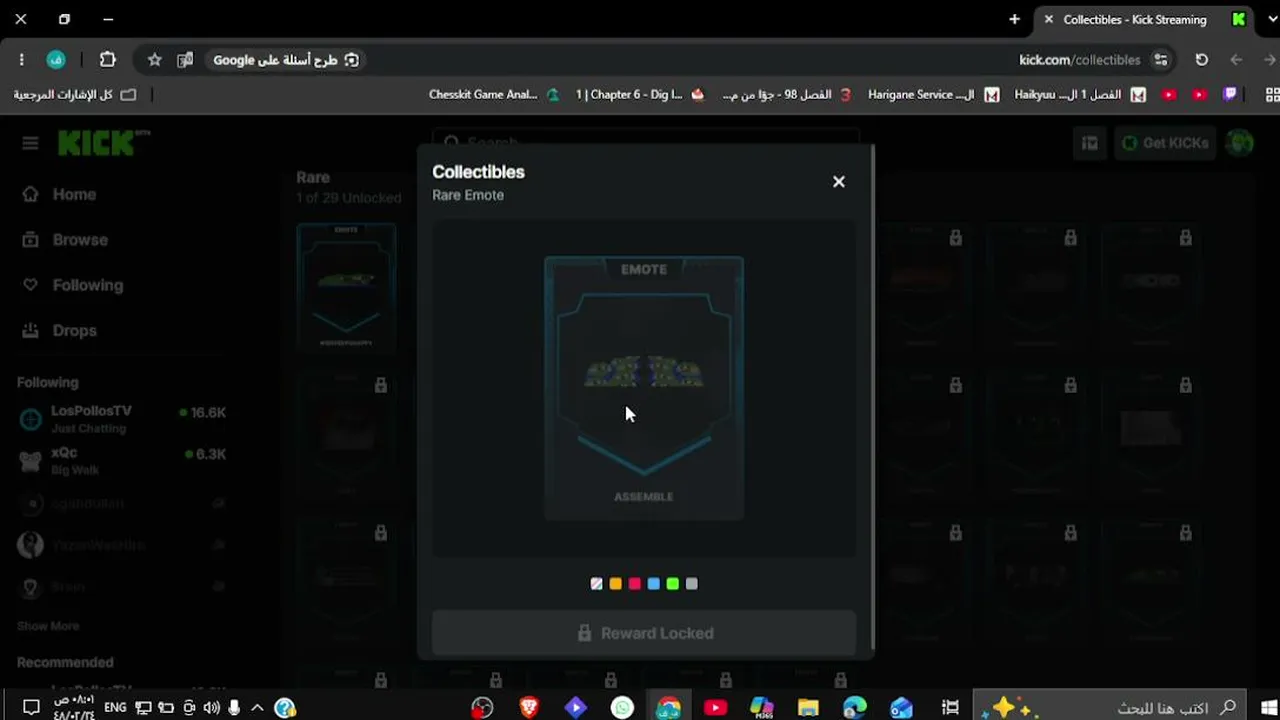Go back to previous page
The height and width of the screenshot is (720, 1280).
click(x=1271, y=60)
